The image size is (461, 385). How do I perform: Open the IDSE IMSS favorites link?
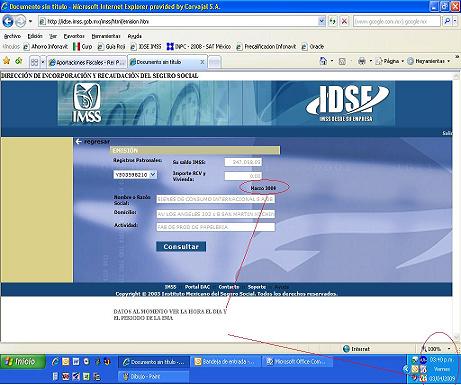pos(146,47)
